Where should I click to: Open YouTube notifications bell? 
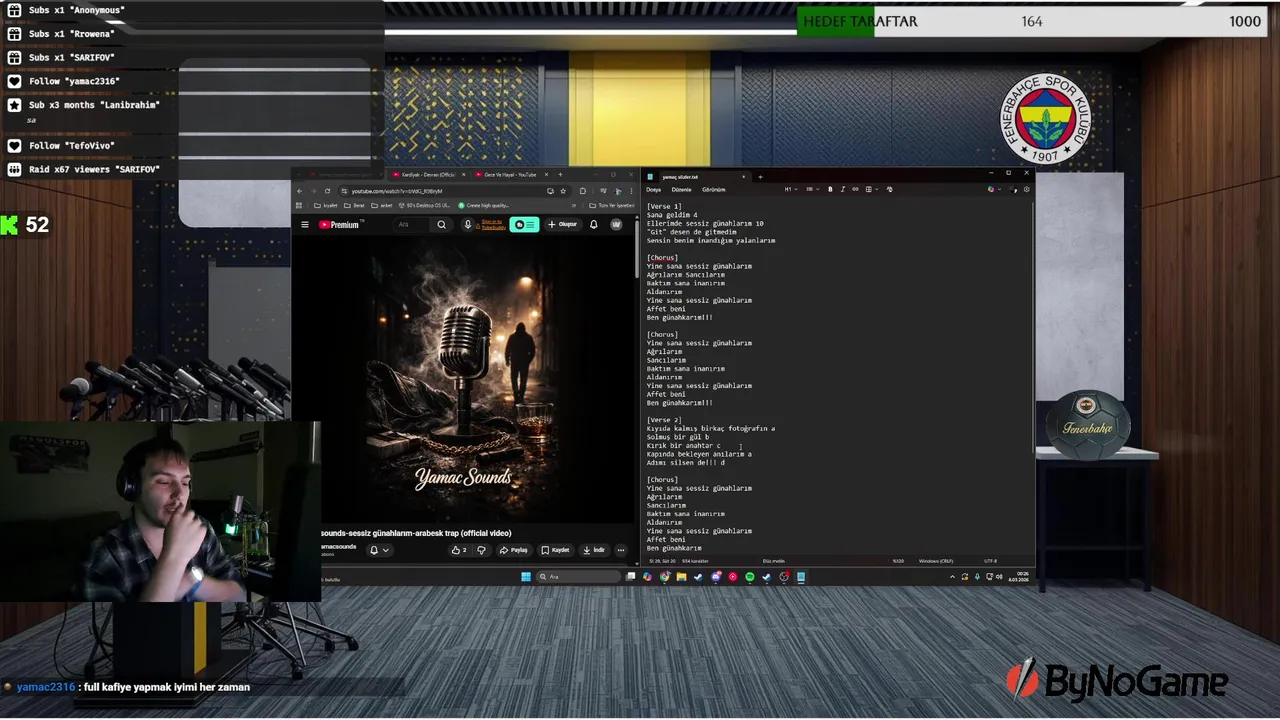click(x=593, y=225)
